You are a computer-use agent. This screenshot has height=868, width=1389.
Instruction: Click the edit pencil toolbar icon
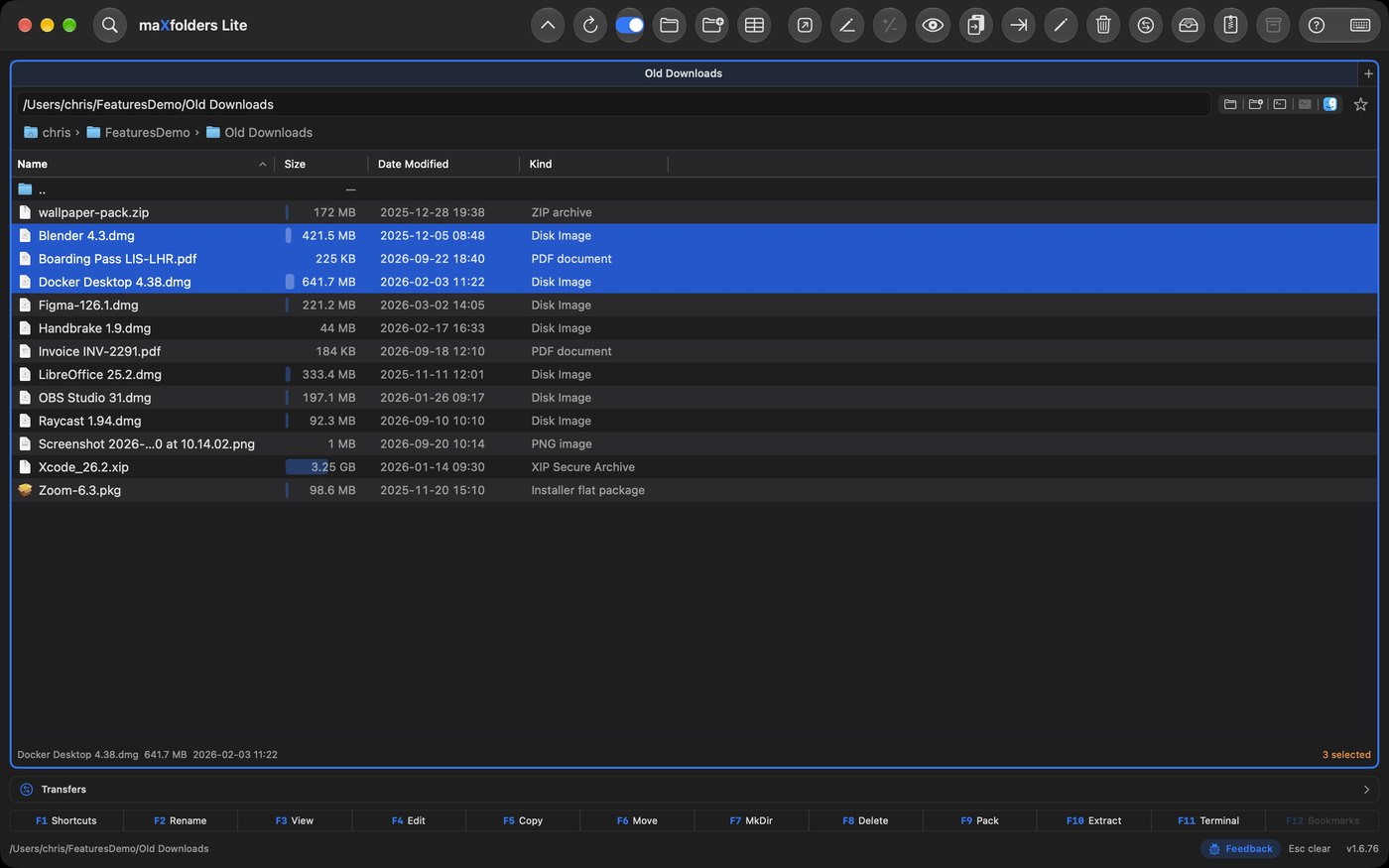click(1061, 25)
